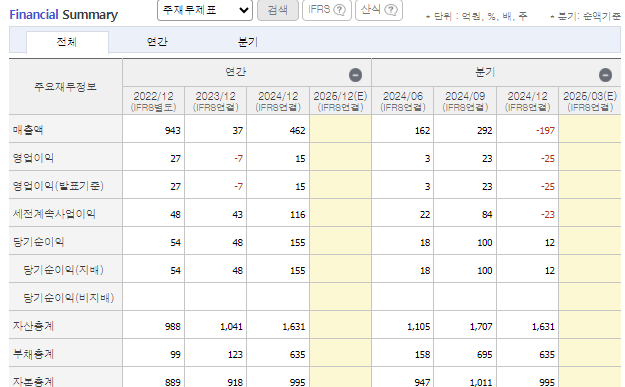Click the 주요재무정보 header cell
This screenshot has width=625, height=387.
(x=65, y=86)
